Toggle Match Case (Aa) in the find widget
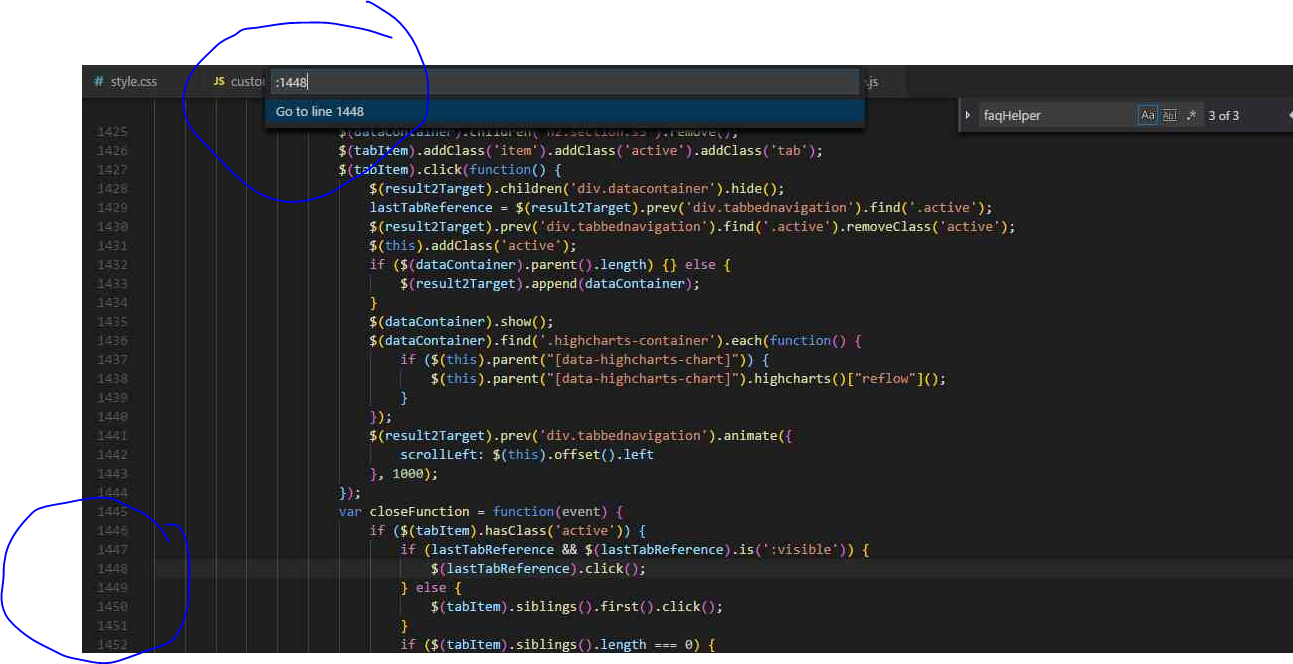The height and width of the screenshot is (664, 1293). pos(1147,115)
